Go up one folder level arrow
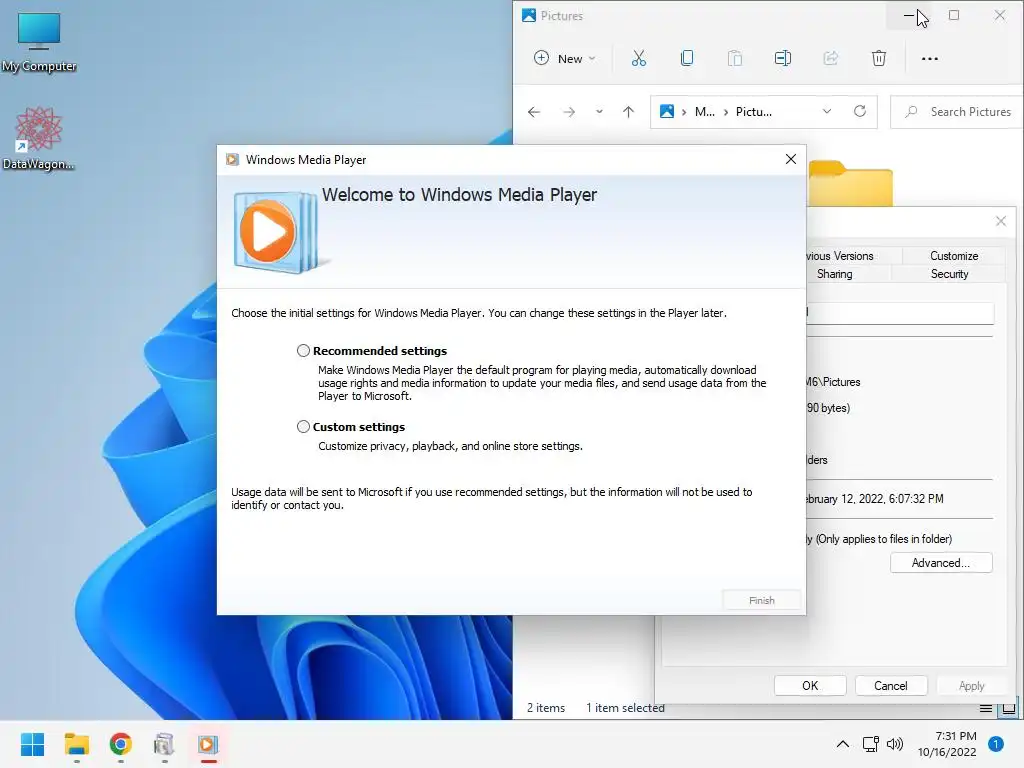This screenshot has height=768, width=1024. (x=628, y=112)
